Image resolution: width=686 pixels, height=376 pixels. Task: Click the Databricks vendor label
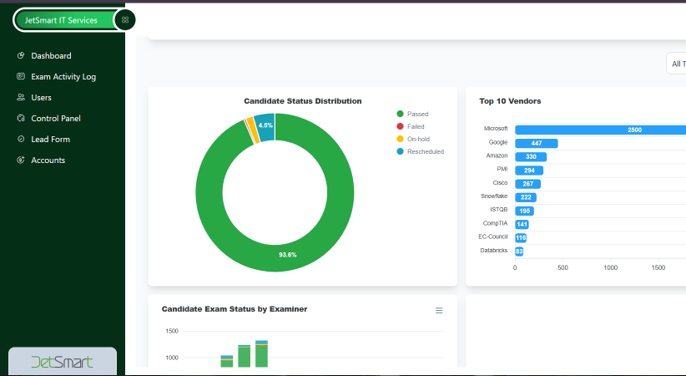pyautogui.click(x=494, y=251)
